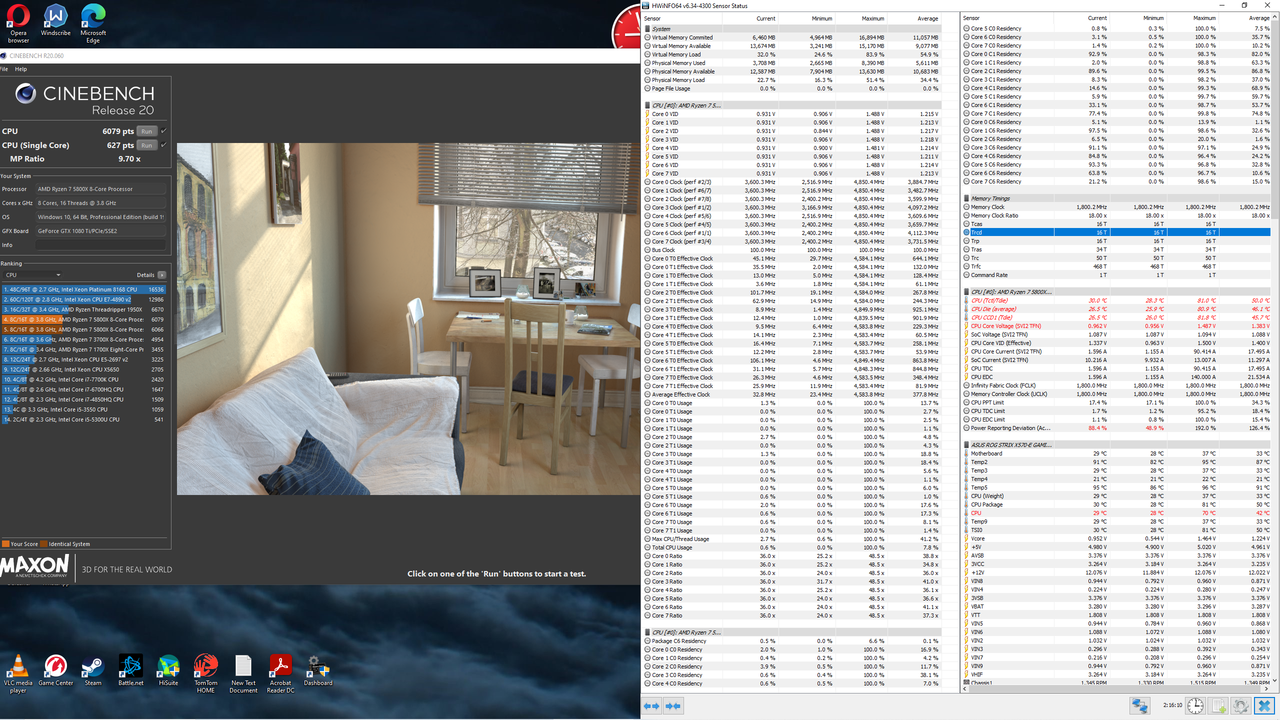Open the Dashboard desktop shortcut
The image size is (1280, 720).
click(x=318, y=672)
